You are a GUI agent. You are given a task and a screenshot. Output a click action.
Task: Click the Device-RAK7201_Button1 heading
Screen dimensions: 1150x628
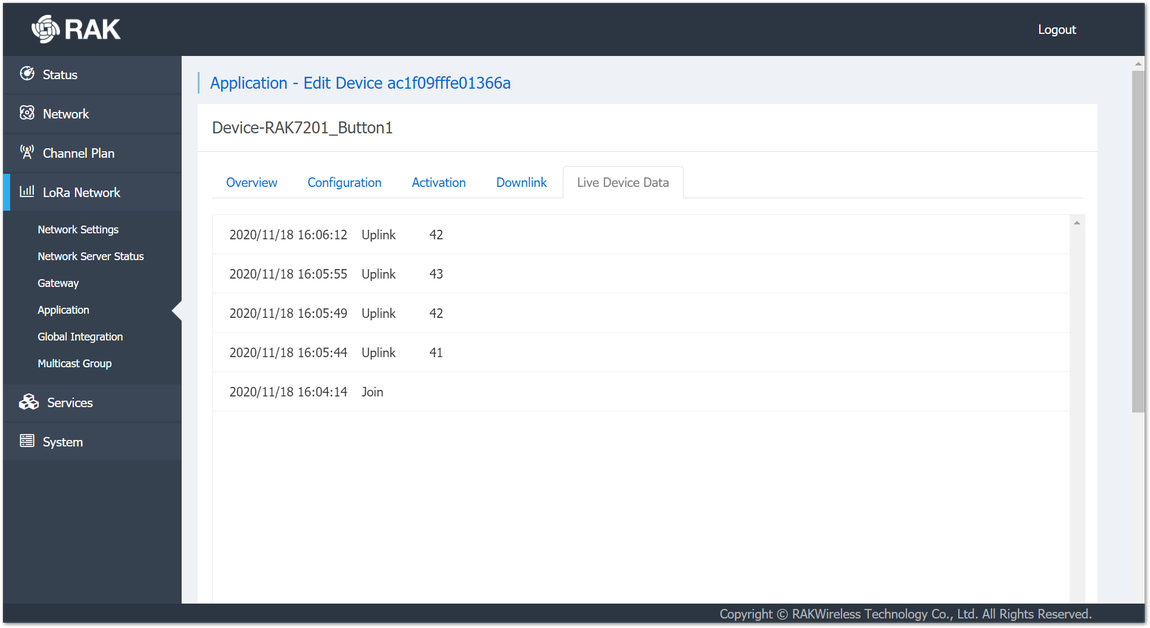point(302,128)
